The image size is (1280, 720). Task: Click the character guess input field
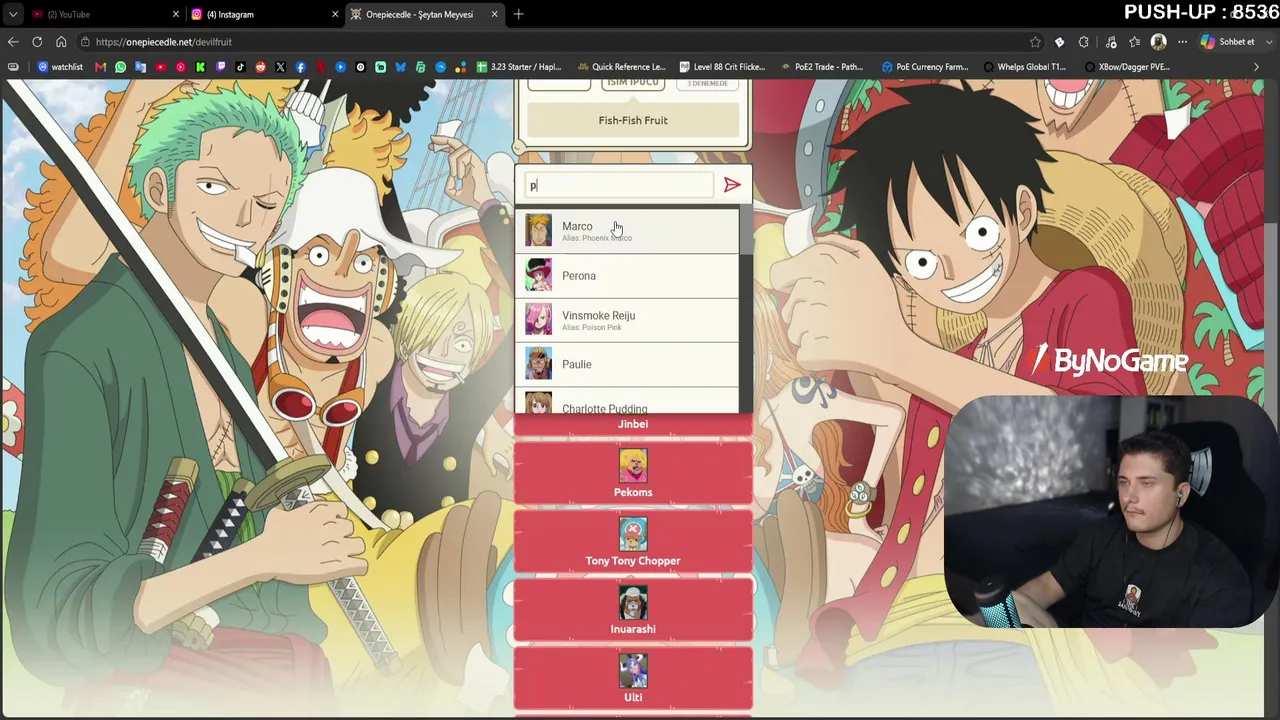coord(620,185)
